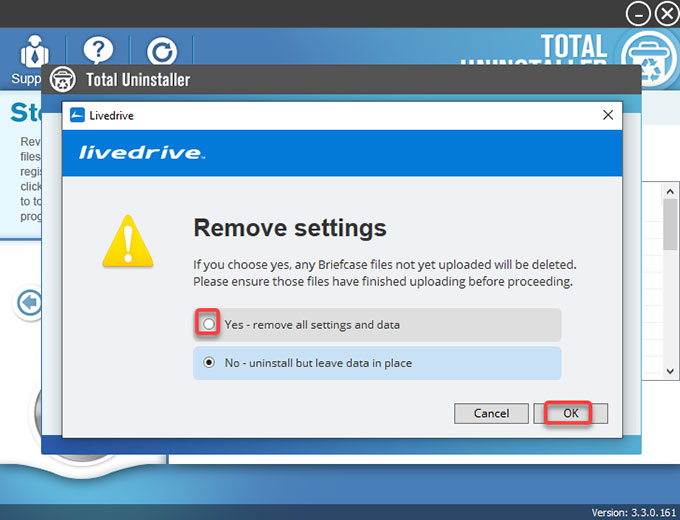Click the Livedrive app icon in dialog title
The image size is (680, 520).
(x=77, y=115)
